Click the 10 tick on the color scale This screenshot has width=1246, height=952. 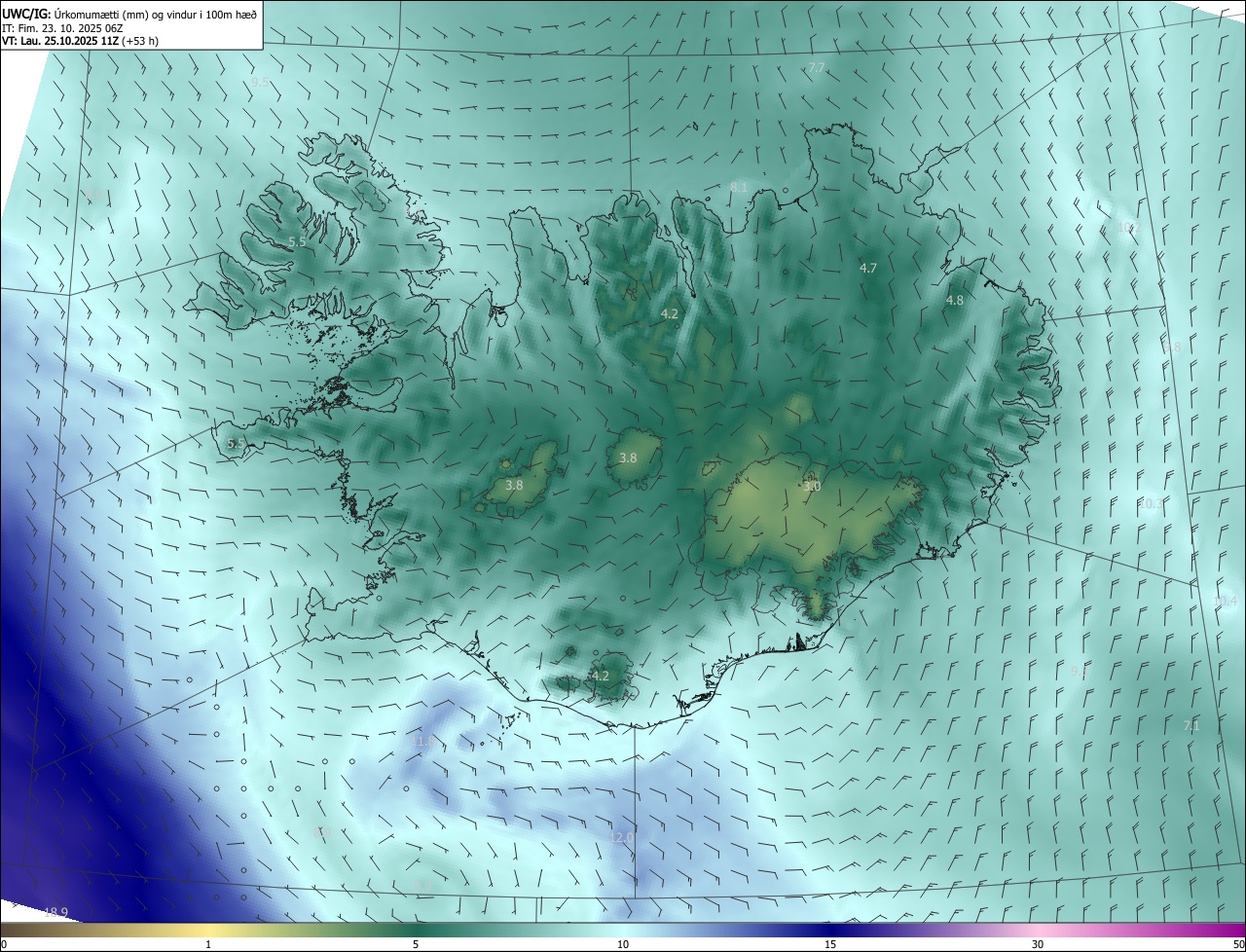coord(623,944)
